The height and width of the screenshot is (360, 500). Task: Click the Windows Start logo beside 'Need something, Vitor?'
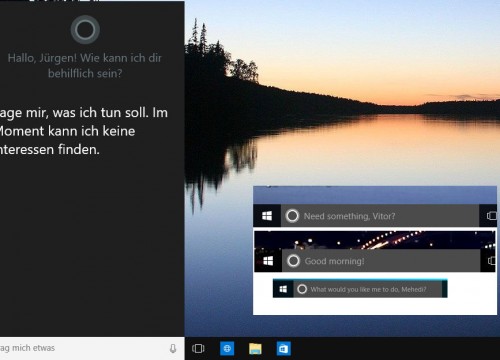tap(267, 216)
